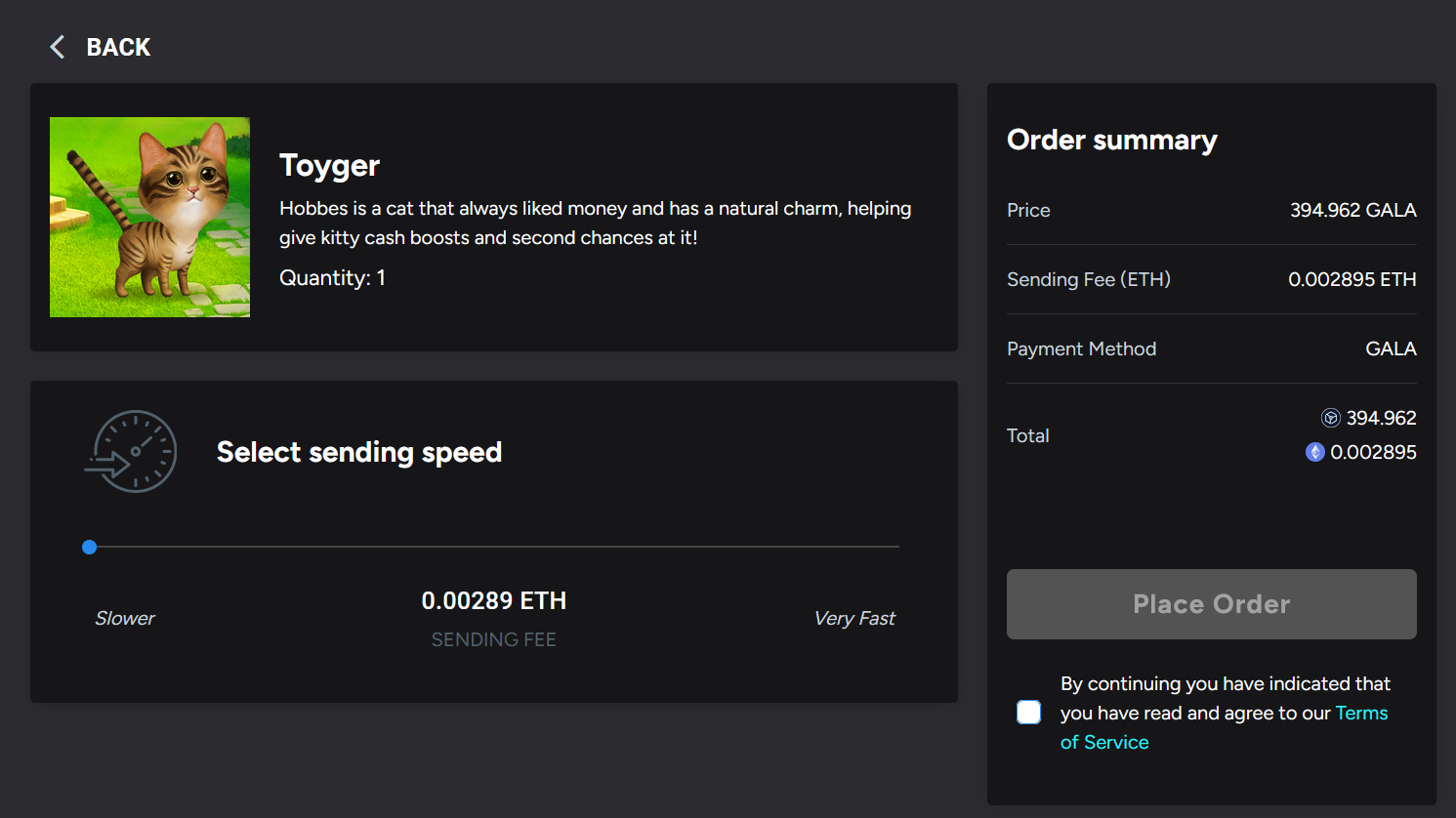Image resolution: width=1456 pixels, height=818 pixels.
Task: Select the Toyger item title
Action: point(329,166)
